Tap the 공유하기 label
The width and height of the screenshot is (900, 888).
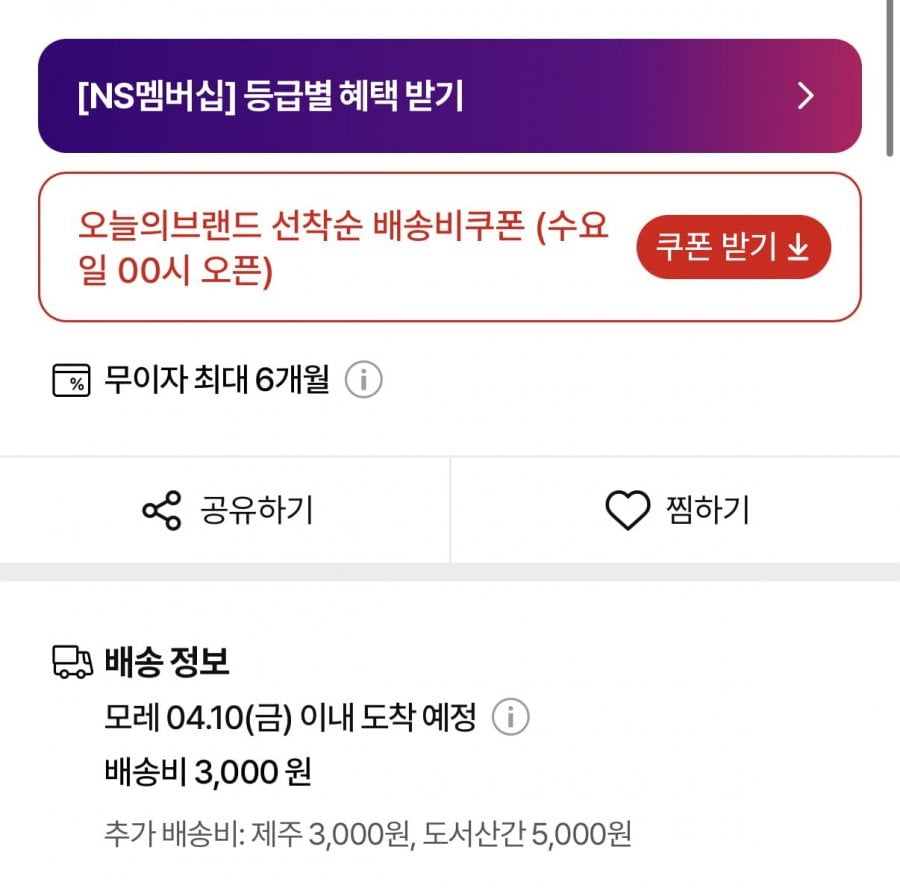tap(257, 511)
